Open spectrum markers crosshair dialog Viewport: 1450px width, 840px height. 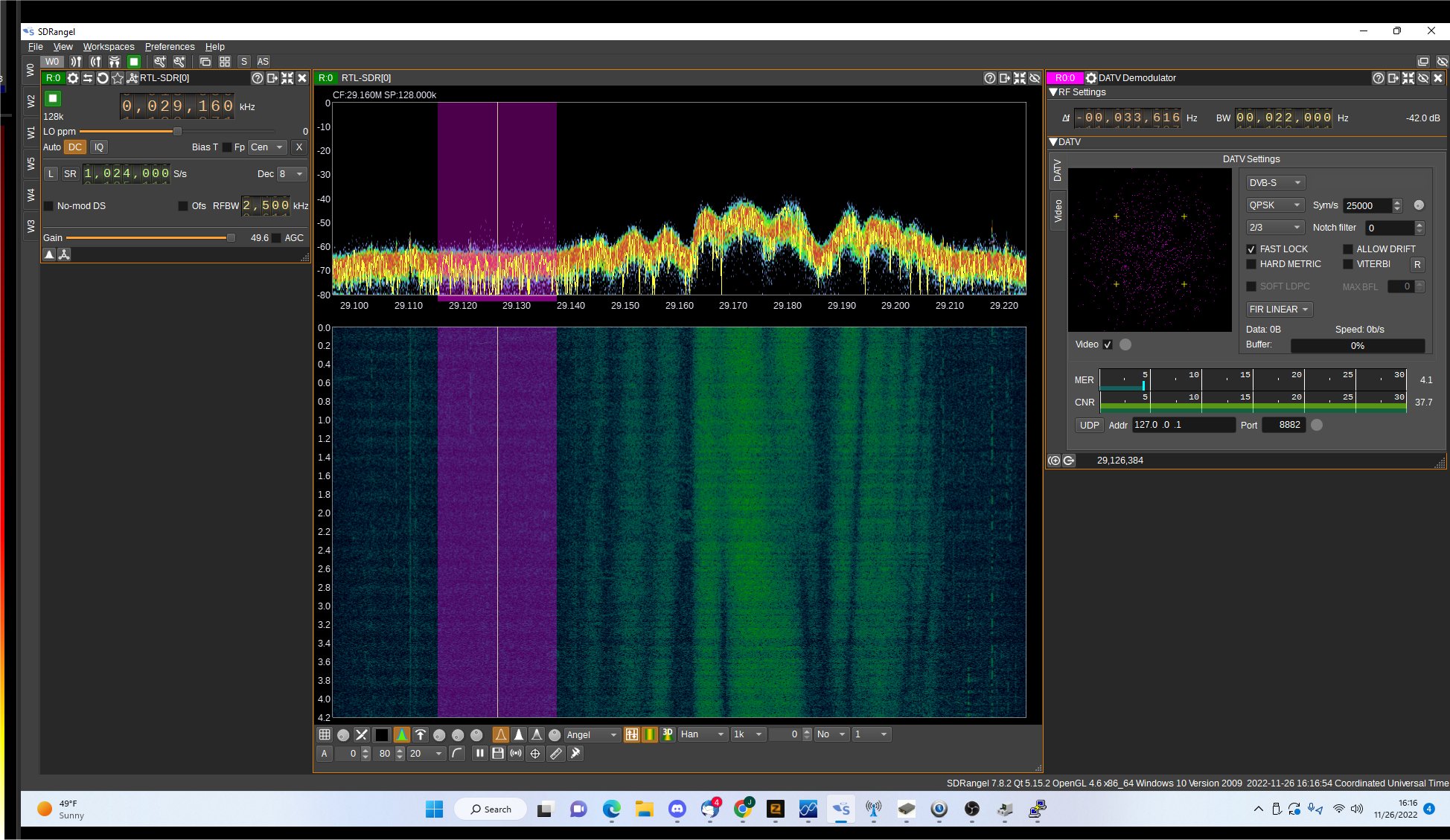tap(535, 754)
